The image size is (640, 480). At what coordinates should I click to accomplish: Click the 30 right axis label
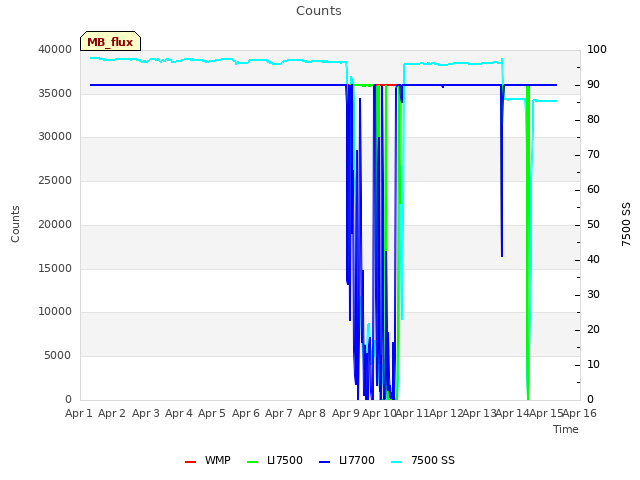[593, 295]
